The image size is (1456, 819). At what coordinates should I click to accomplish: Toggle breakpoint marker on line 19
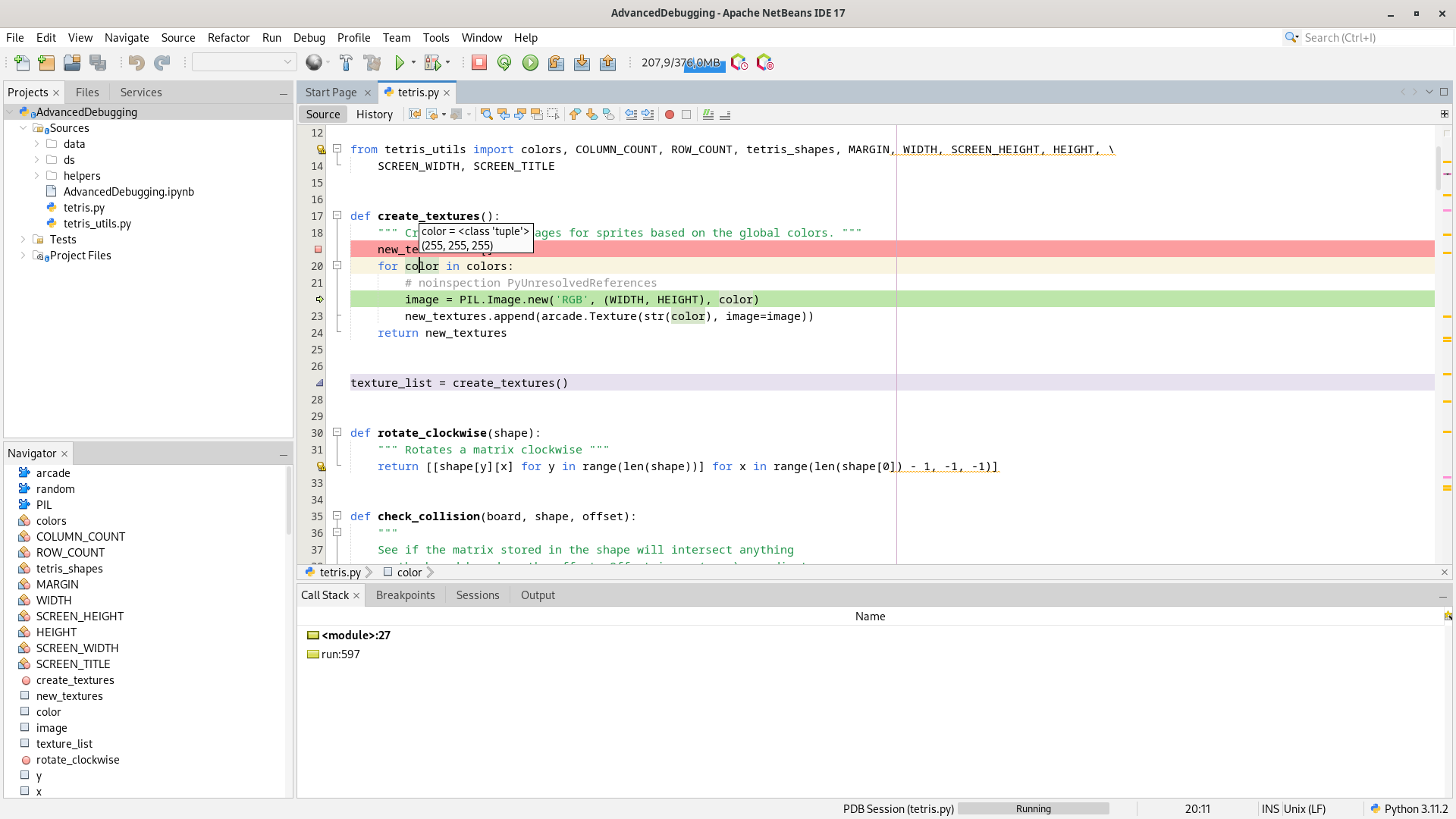(x=318, y=249)
